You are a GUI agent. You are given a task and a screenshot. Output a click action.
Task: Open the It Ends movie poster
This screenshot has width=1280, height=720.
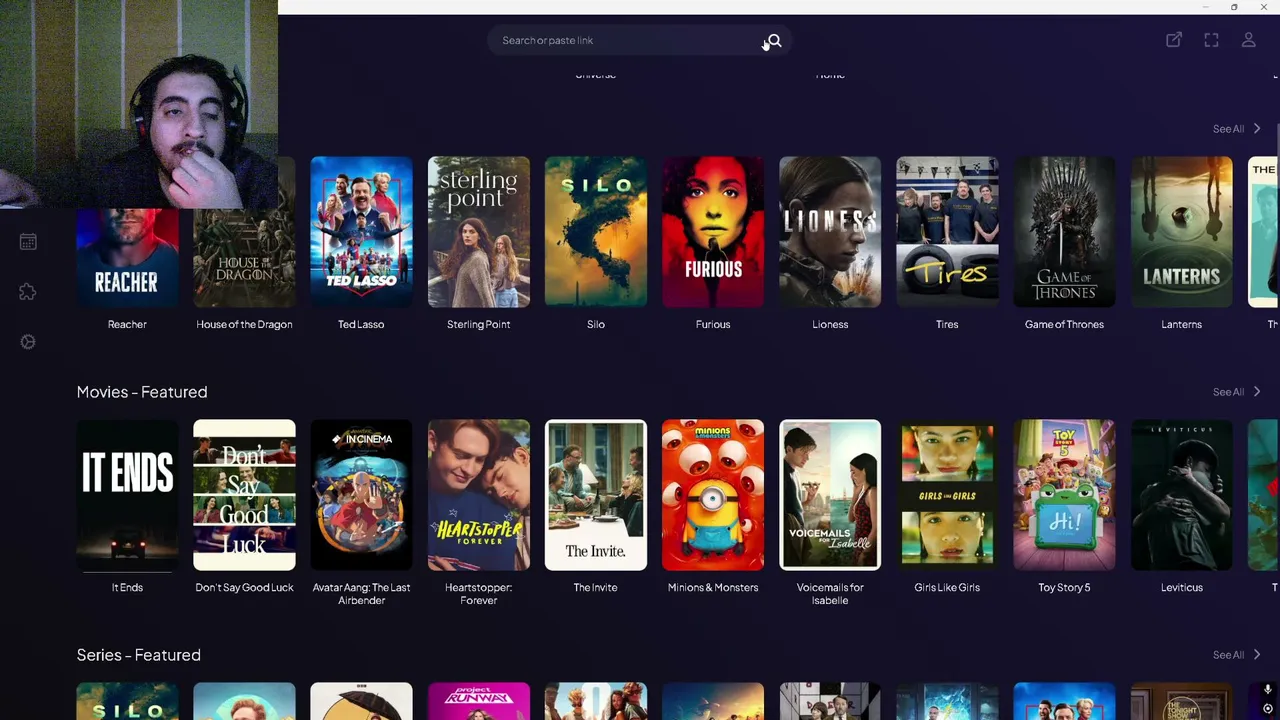127,495
